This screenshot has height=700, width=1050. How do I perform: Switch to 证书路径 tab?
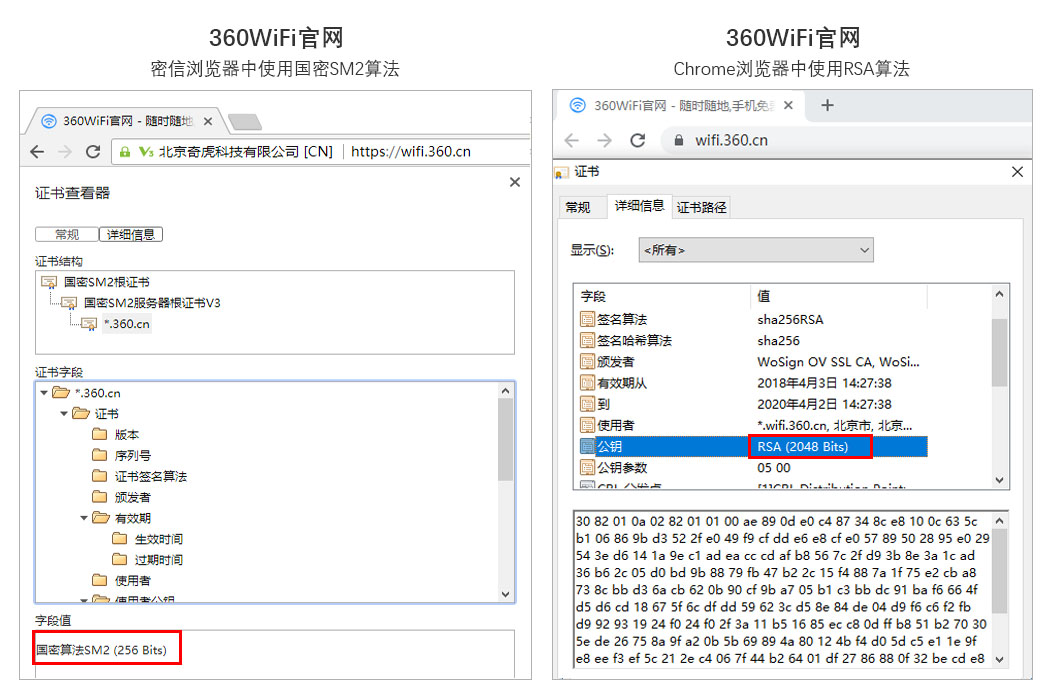(701, 207)
